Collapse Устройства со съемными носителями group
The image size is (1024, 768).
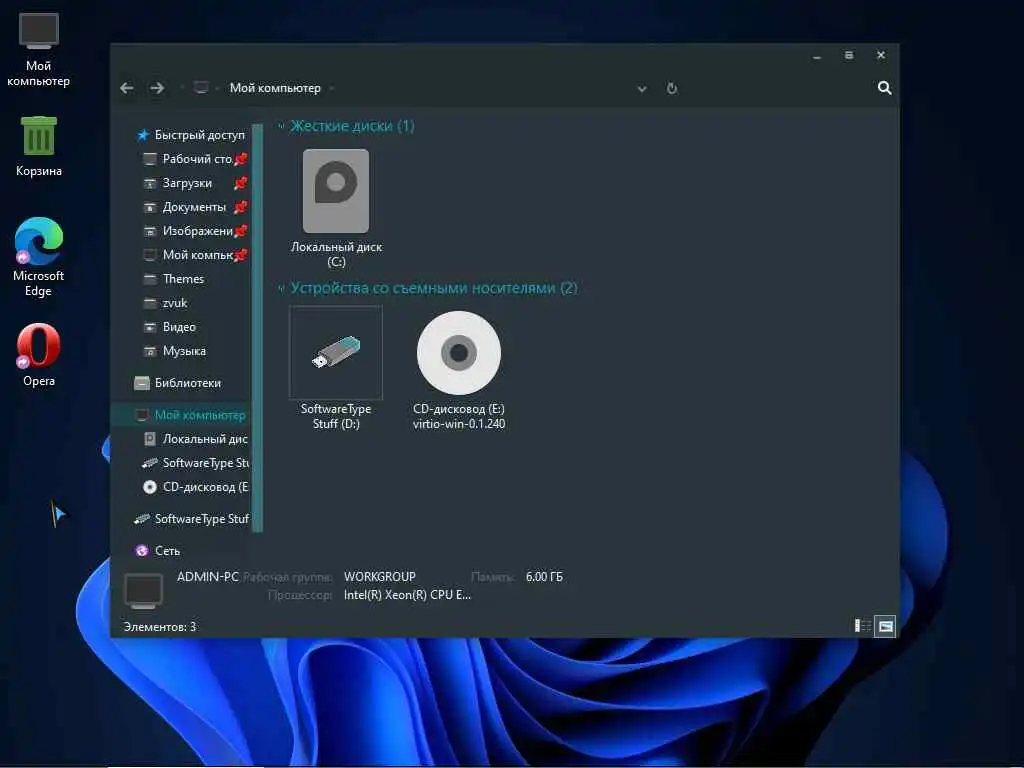(281, 288)
